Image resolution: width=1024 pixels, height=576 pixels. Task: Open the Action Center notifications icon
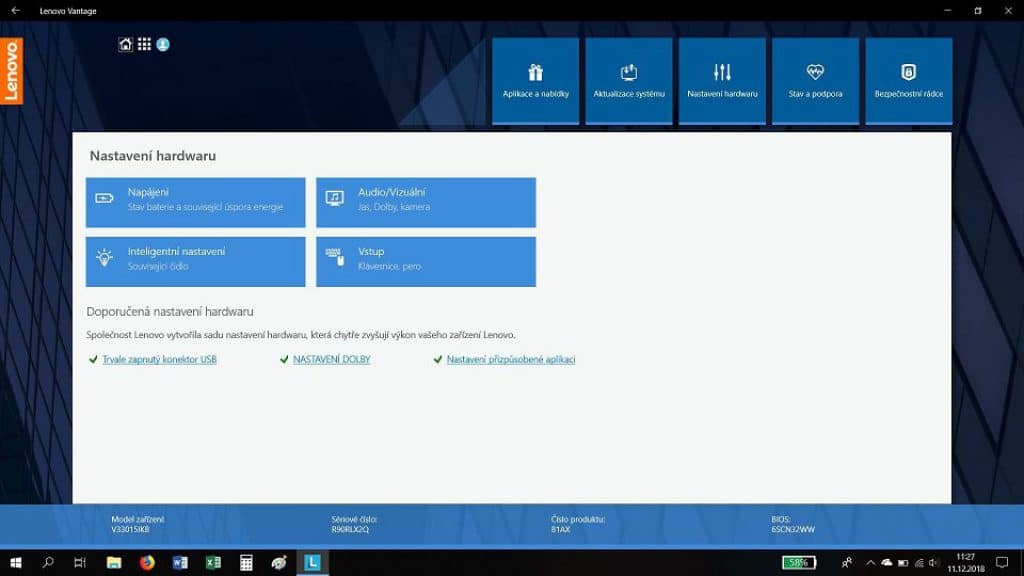coord(1002,562)
